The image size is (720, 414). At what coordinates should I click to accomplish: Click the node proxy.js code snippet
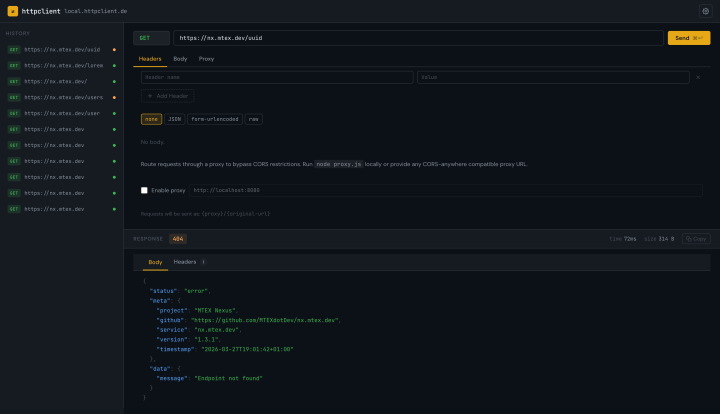tap(339, 164)
